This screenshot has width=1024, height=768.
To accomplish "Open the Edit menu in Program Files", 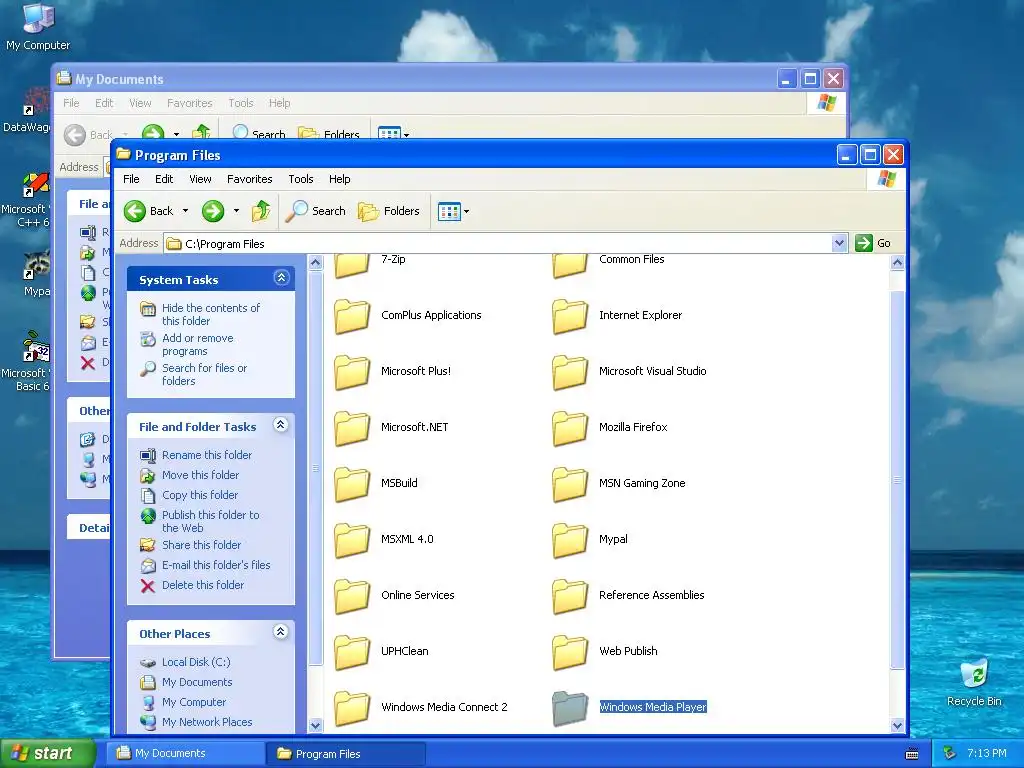I will (x=164, y=179).
